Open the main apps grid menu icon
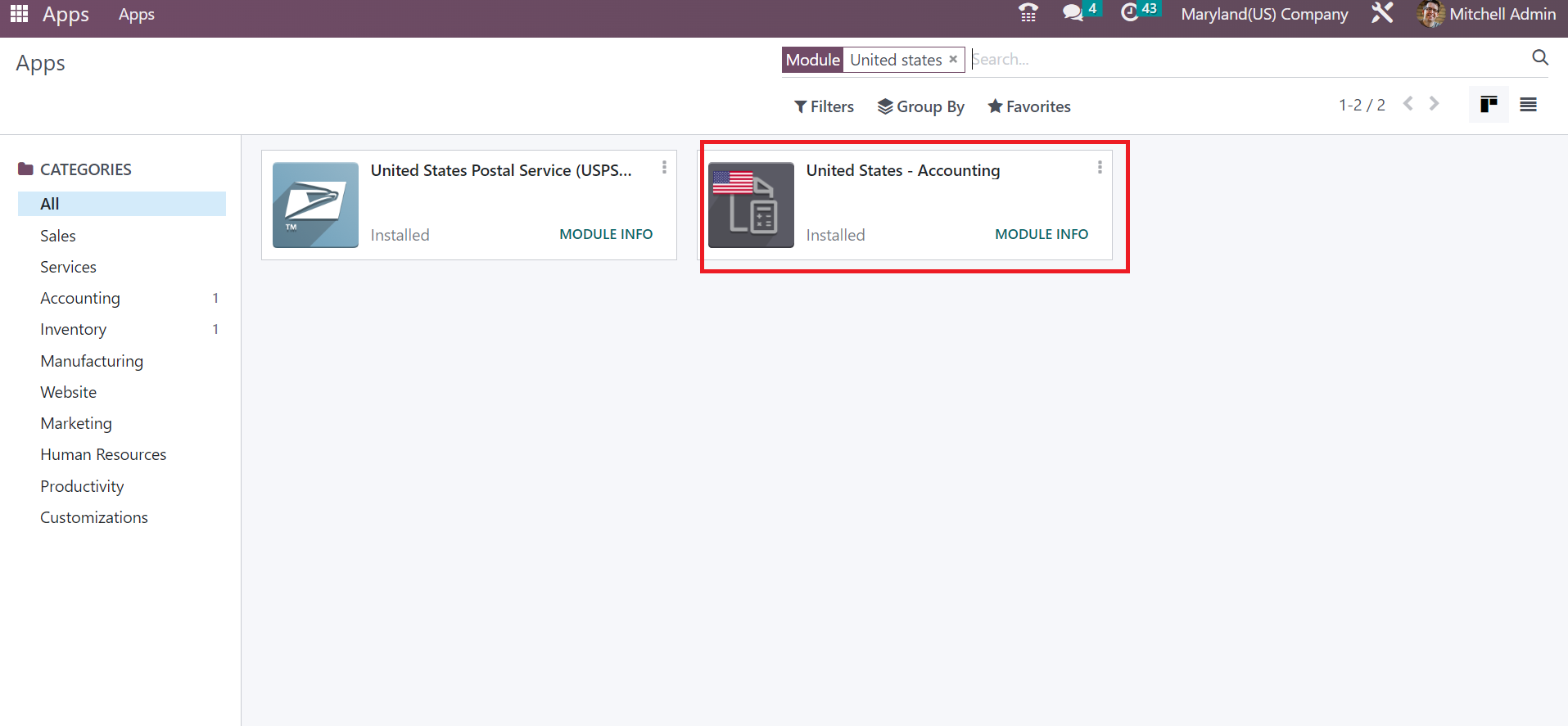 (x=19, y=14)
